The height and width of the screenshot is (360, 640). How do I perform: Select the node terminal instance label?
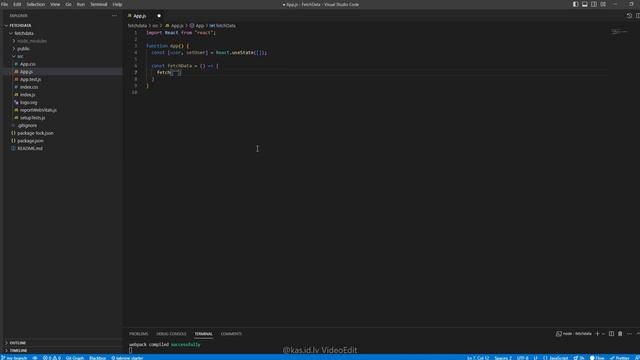tap(573, 334)
